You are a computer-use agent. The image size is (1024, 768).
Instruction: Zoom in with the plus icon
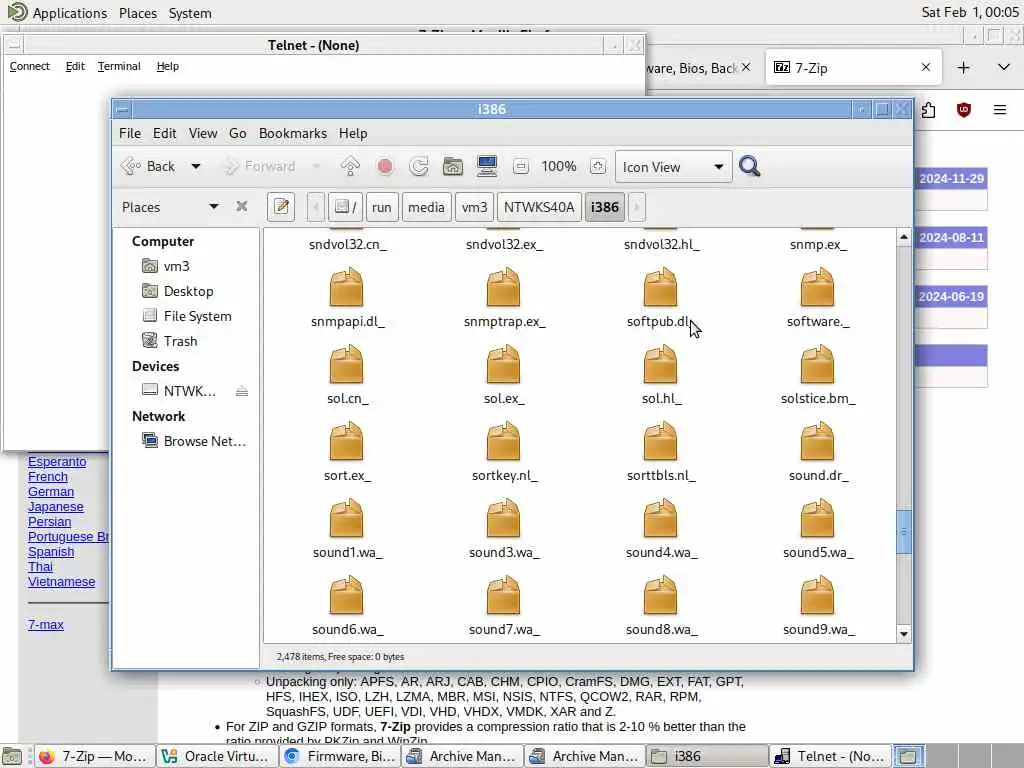(598, 167)
